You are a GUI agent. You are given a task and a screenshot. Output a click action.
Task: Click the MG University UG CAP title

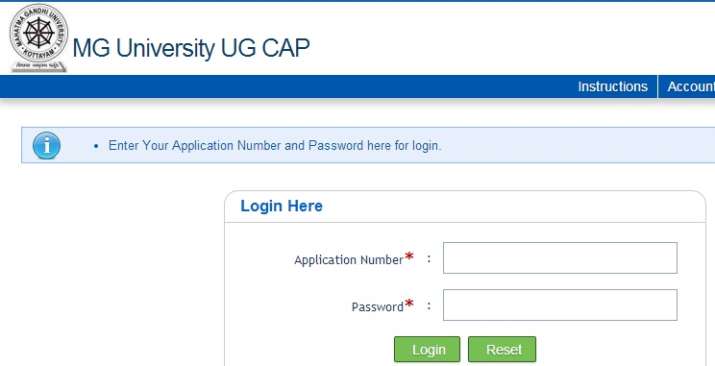(191, 48)
